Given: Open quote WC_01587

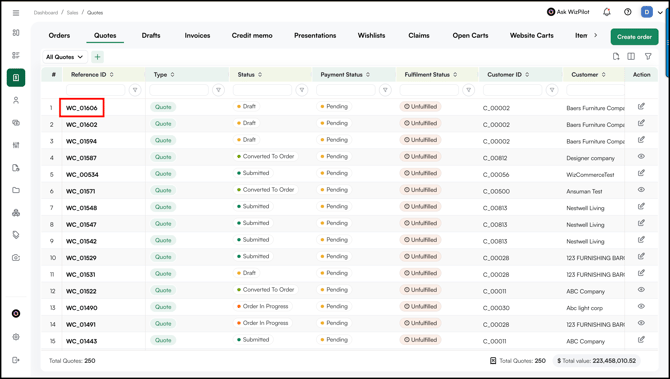Looking at the screenshot, I should pyautogui.click(x=81, y=158).
